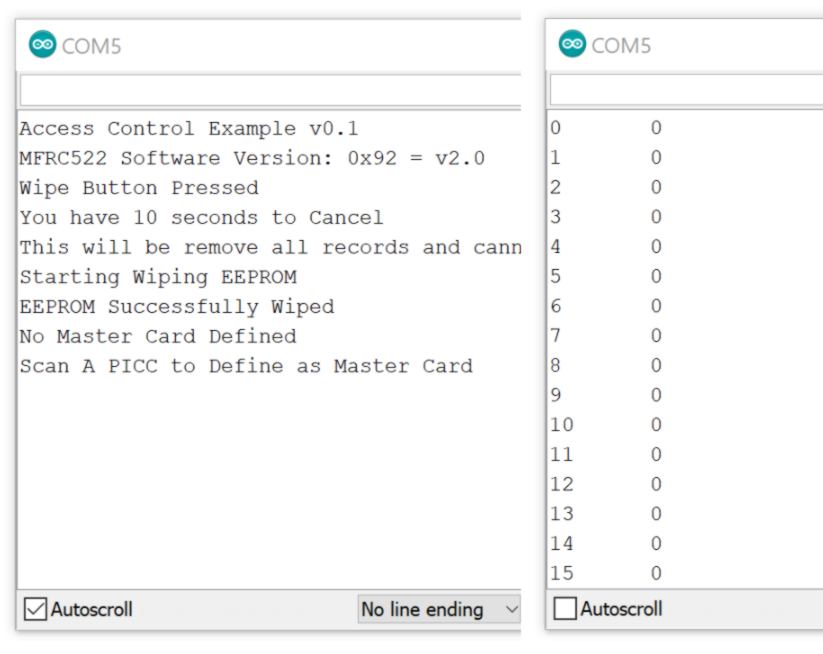Enable Autoscroll in the numbered-output monitor
Viewport: 823px width, 654px height.
566,608
